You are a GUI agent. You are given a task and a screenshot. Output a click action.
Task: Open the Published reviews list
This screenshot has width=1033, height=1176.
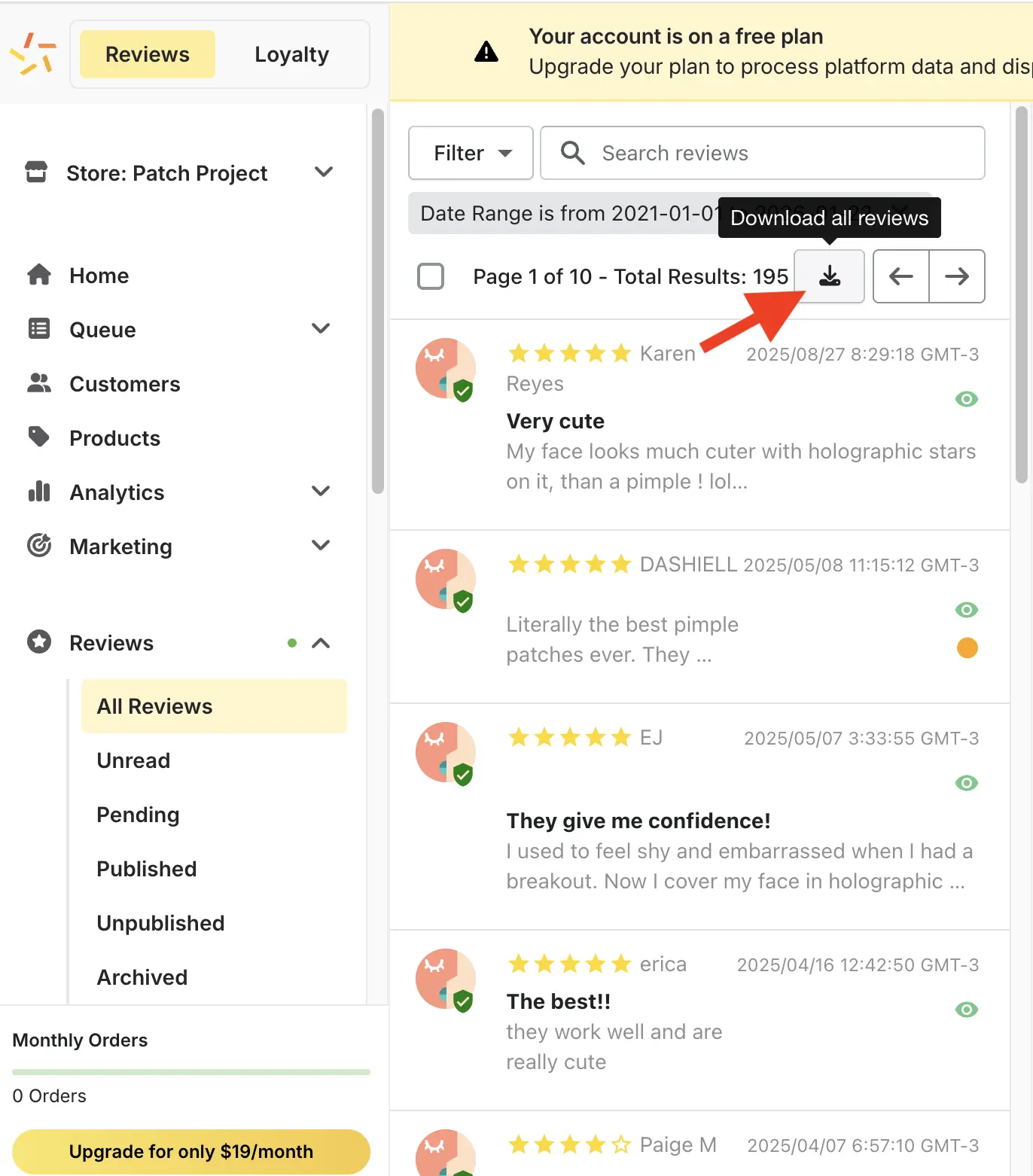[147, 869]
